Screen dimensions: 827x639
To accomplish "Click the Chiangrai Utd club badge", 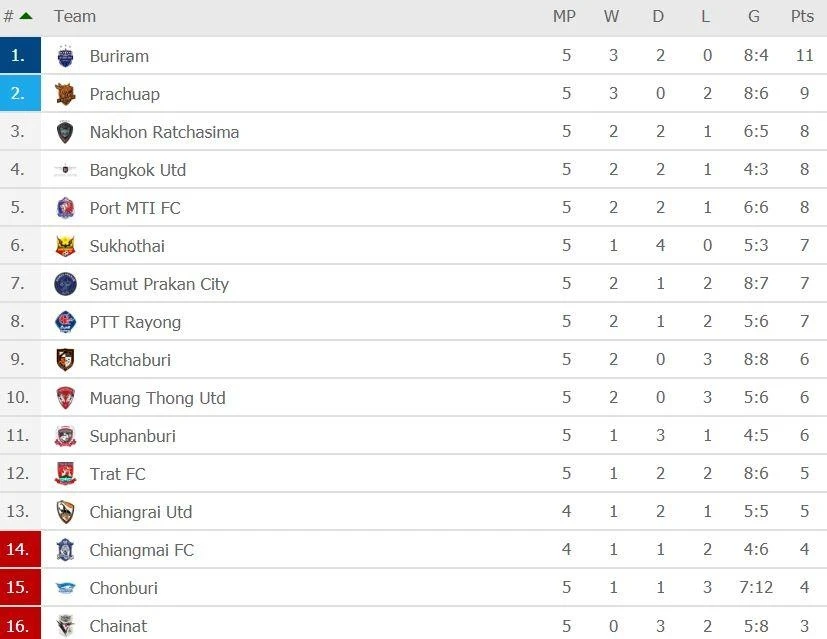I will (64, 512).
